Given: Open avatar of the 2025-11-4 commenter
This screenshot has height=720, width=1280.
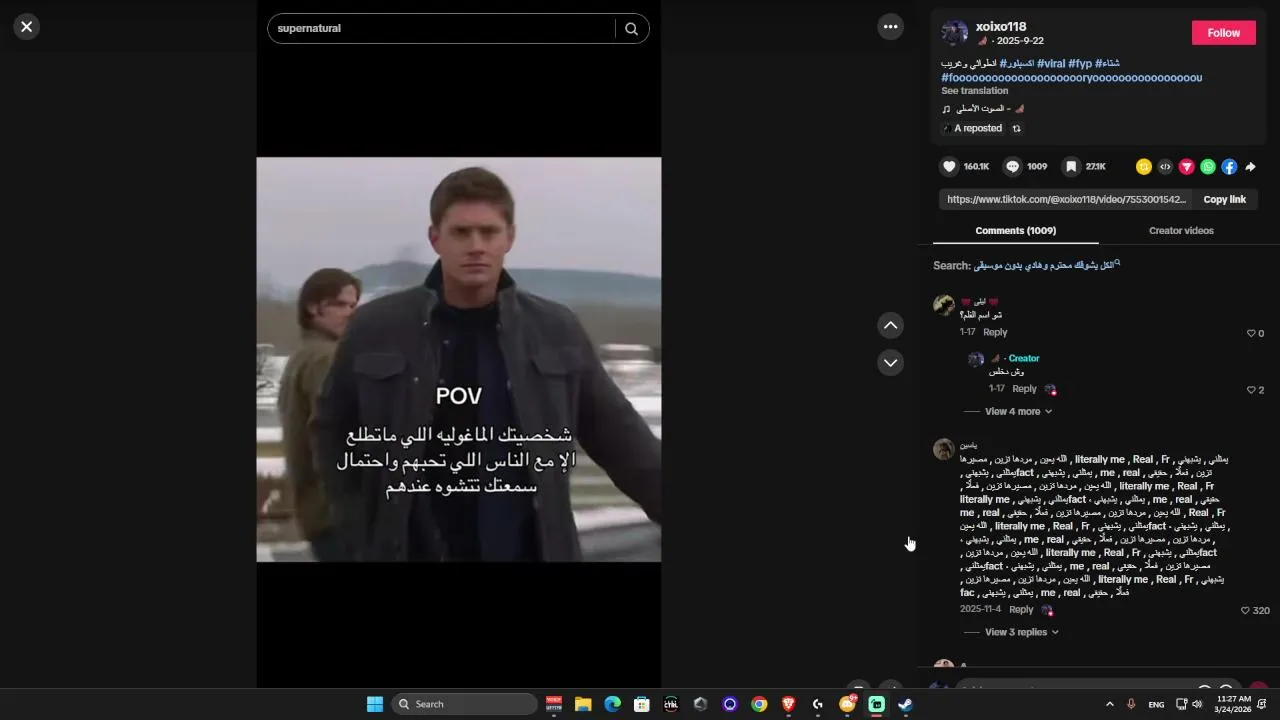Looking at the screenshot, I should 943,449.
